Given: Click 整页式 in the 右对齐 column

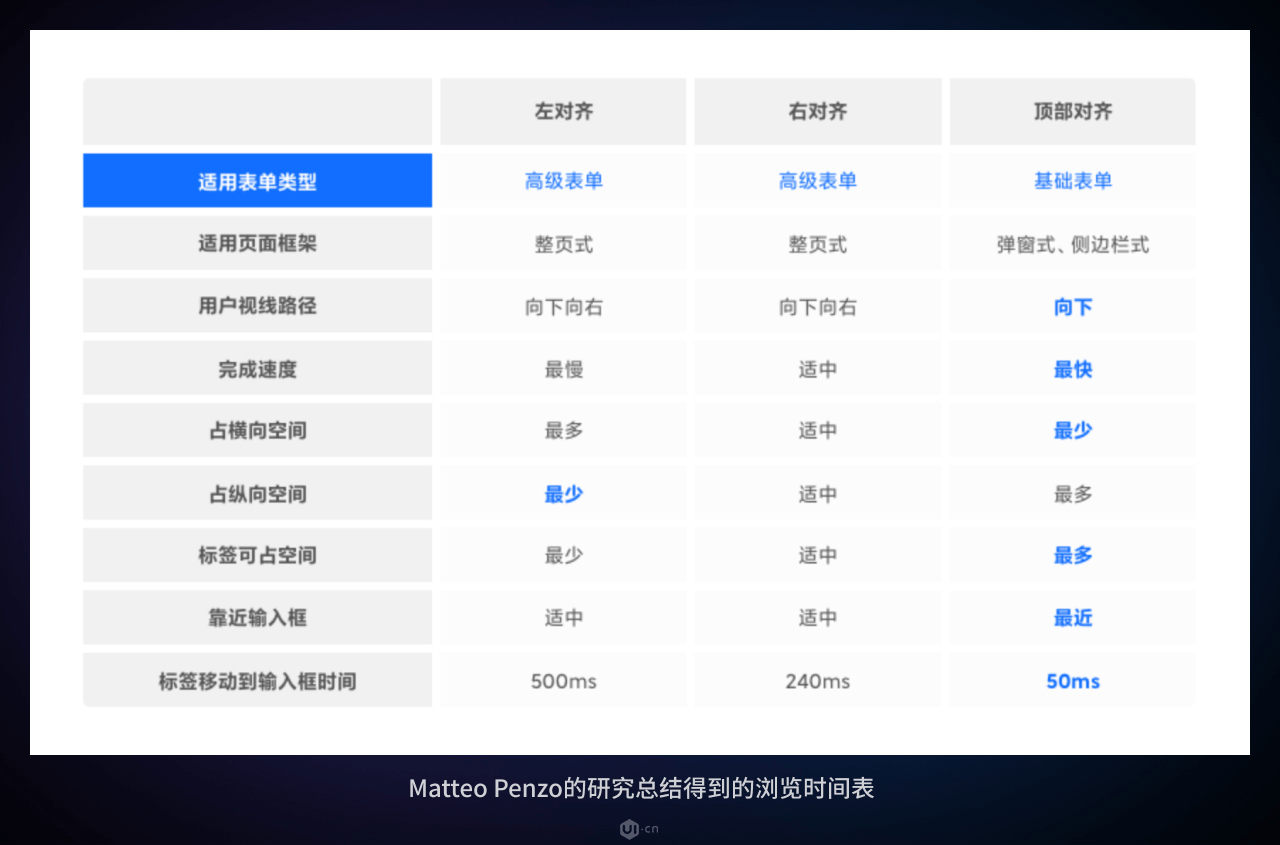Looking at the screenshot, I should (818, 244).
